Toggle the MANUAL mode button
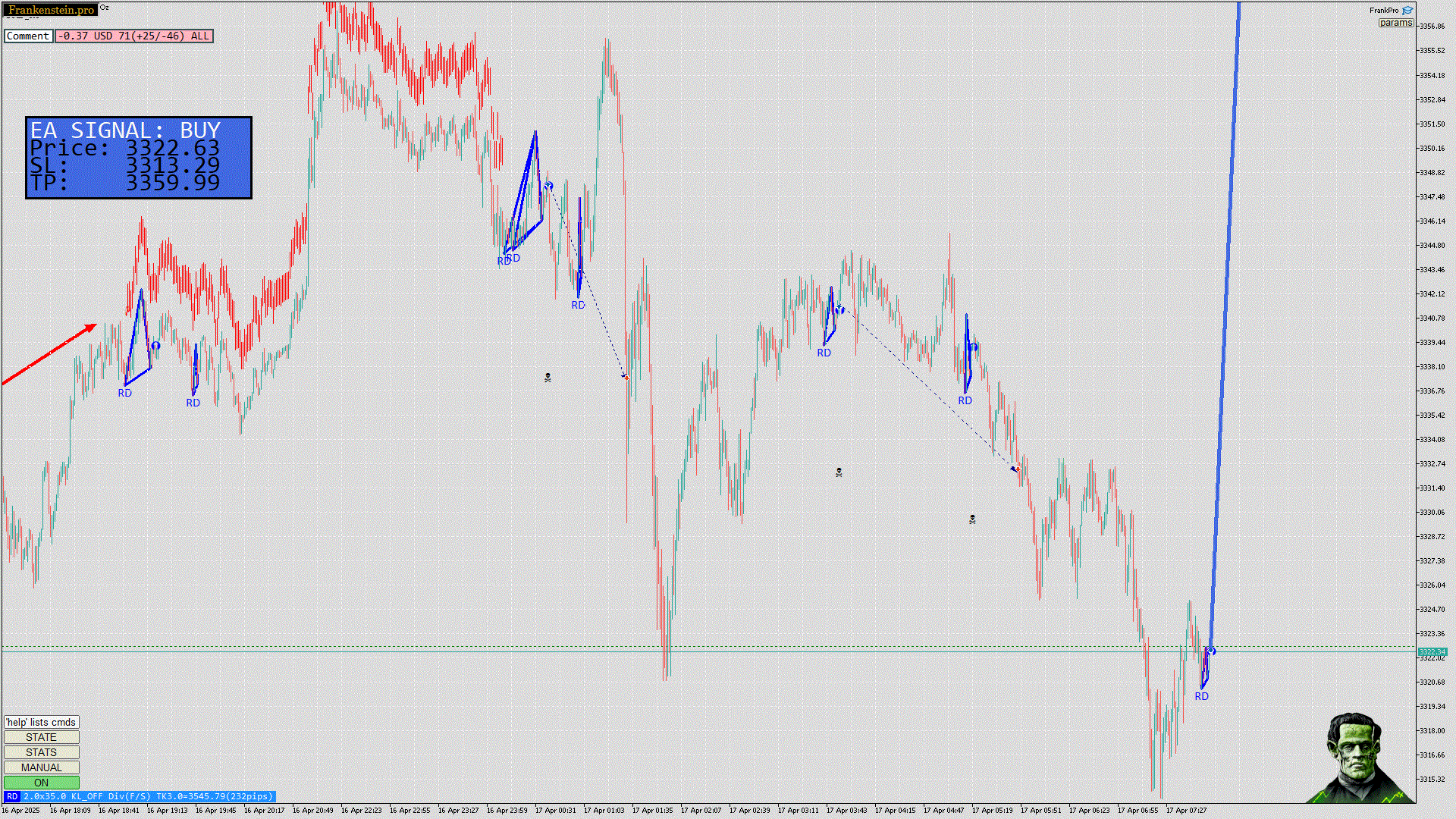 point(41,767)
